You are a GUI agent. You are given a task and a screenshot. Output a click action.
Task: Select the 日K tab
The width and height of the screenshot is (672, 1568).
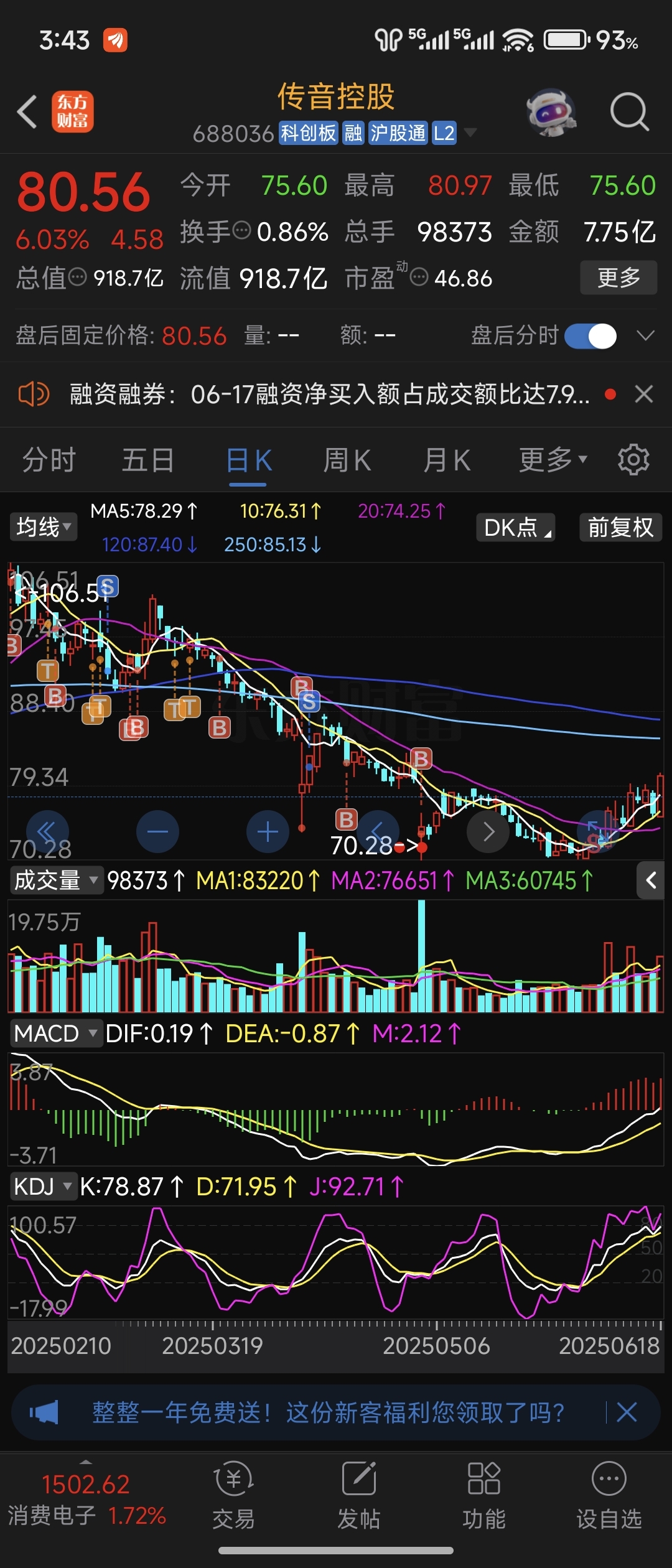point(249,460)
